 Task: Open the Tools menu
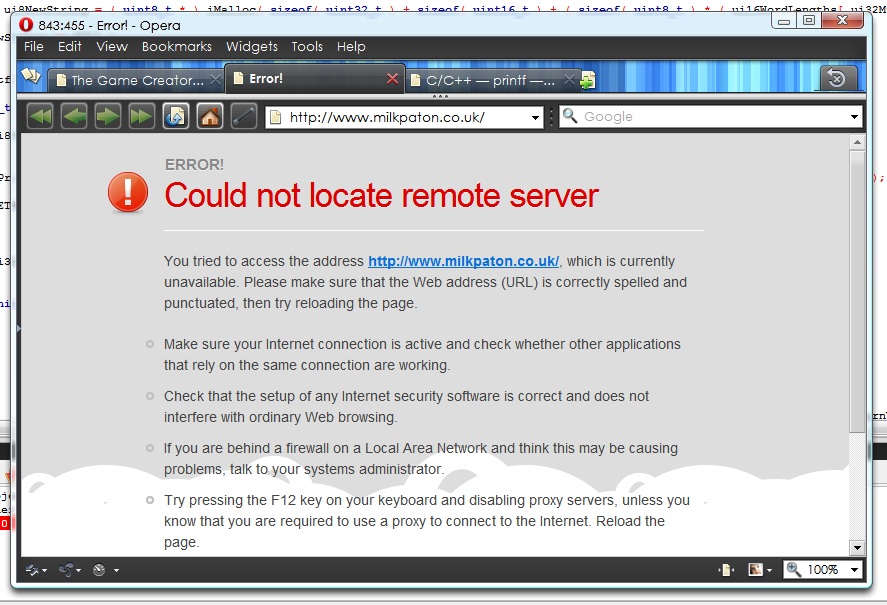tap(307, 47)
